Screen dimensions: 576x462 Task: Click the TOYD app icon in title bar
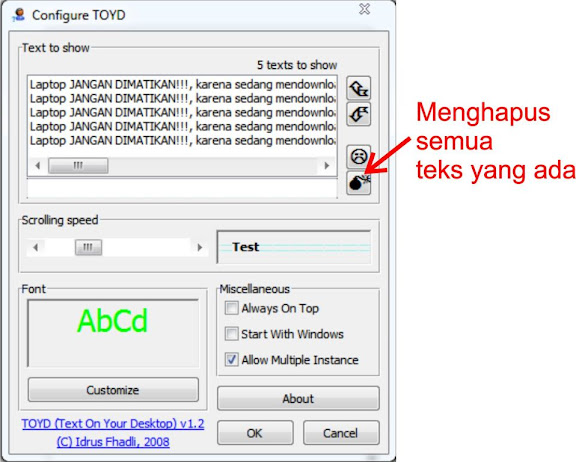[19, 15]
